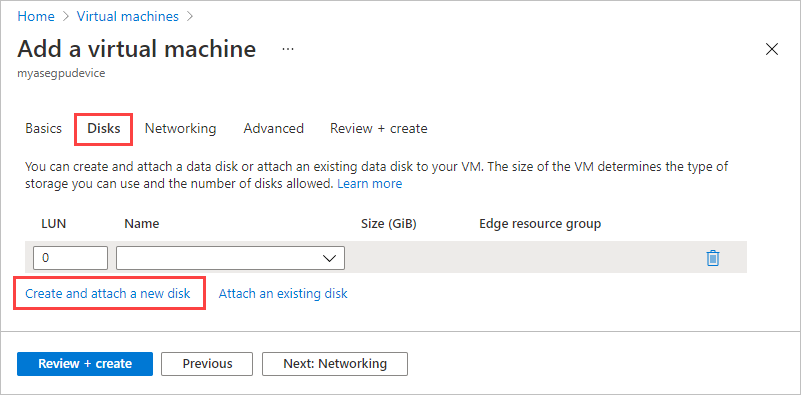Switch to the Basics tab

coord(43,128)
